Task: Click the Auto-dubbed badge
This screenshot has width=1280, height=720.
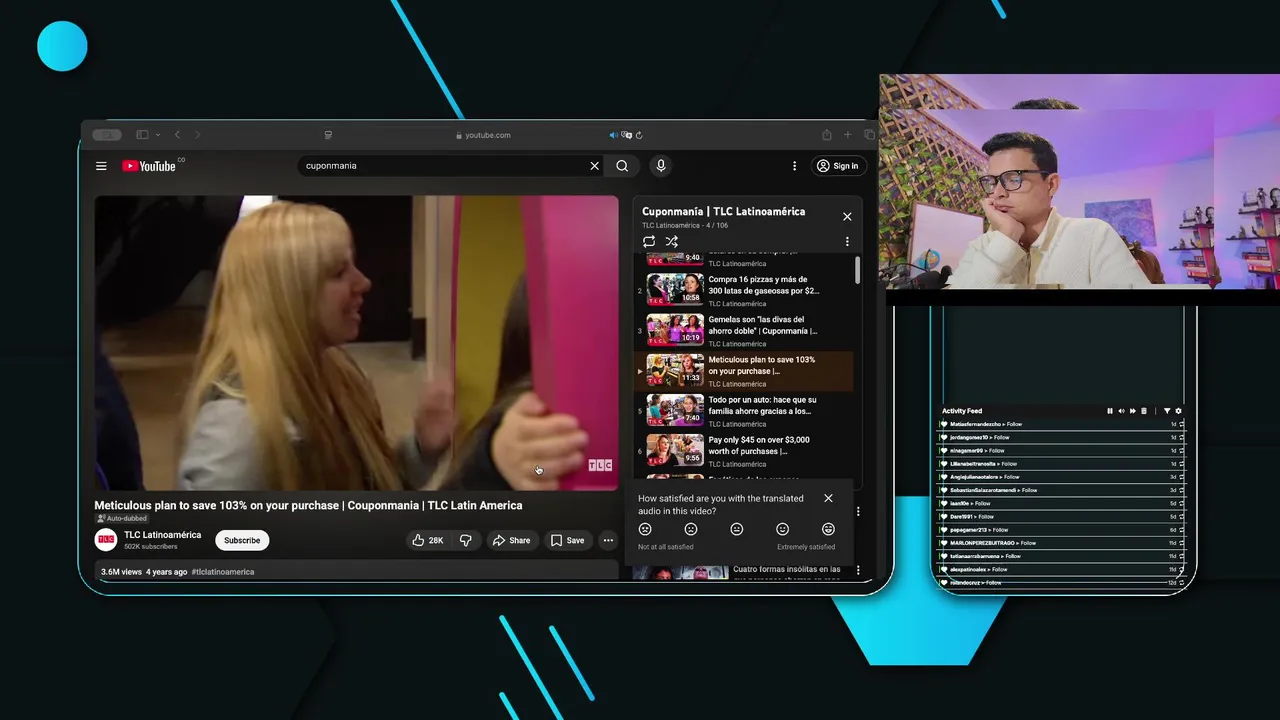Action: click(121, 518)
